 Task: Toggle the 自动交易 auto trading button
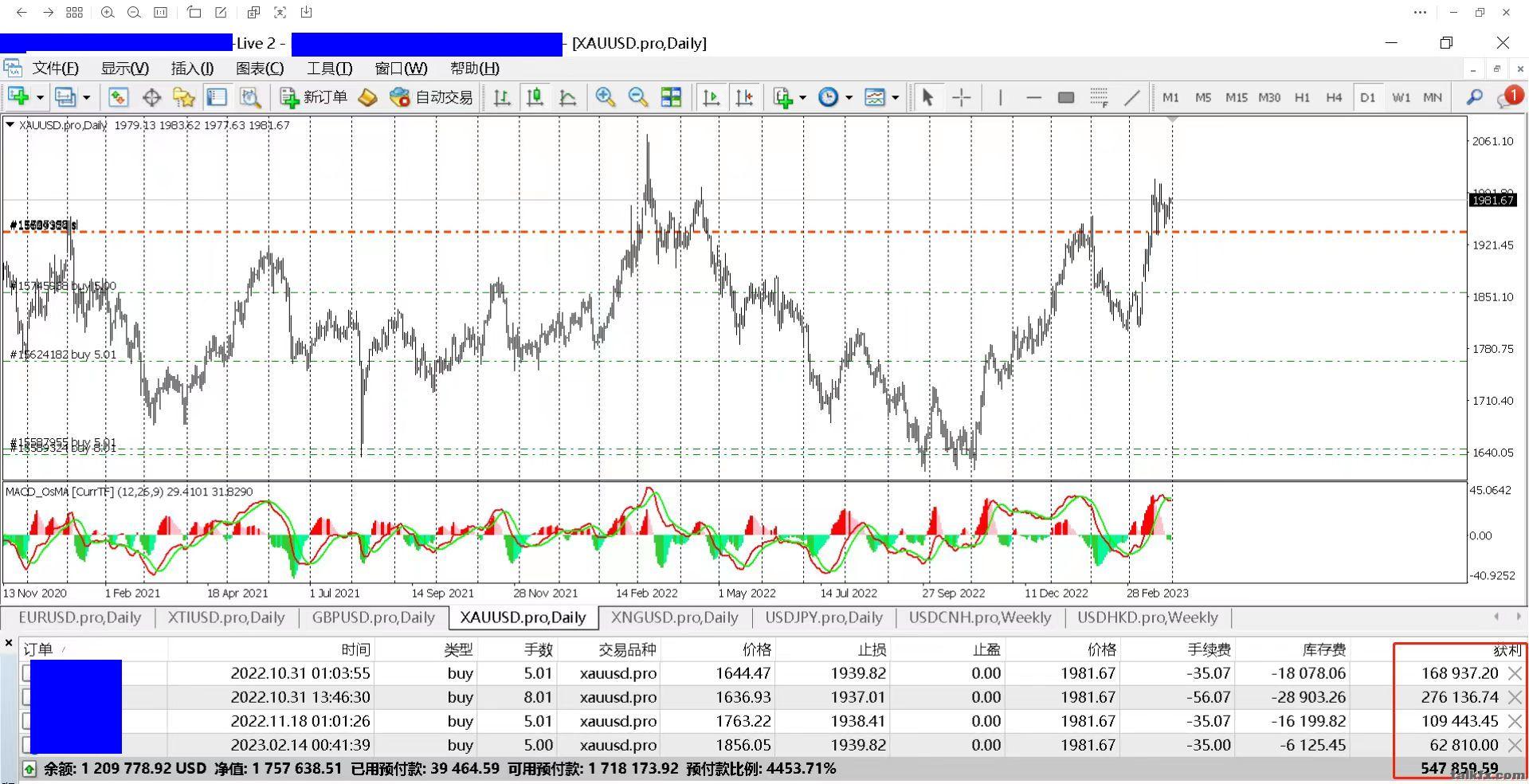tap(431, 97)
